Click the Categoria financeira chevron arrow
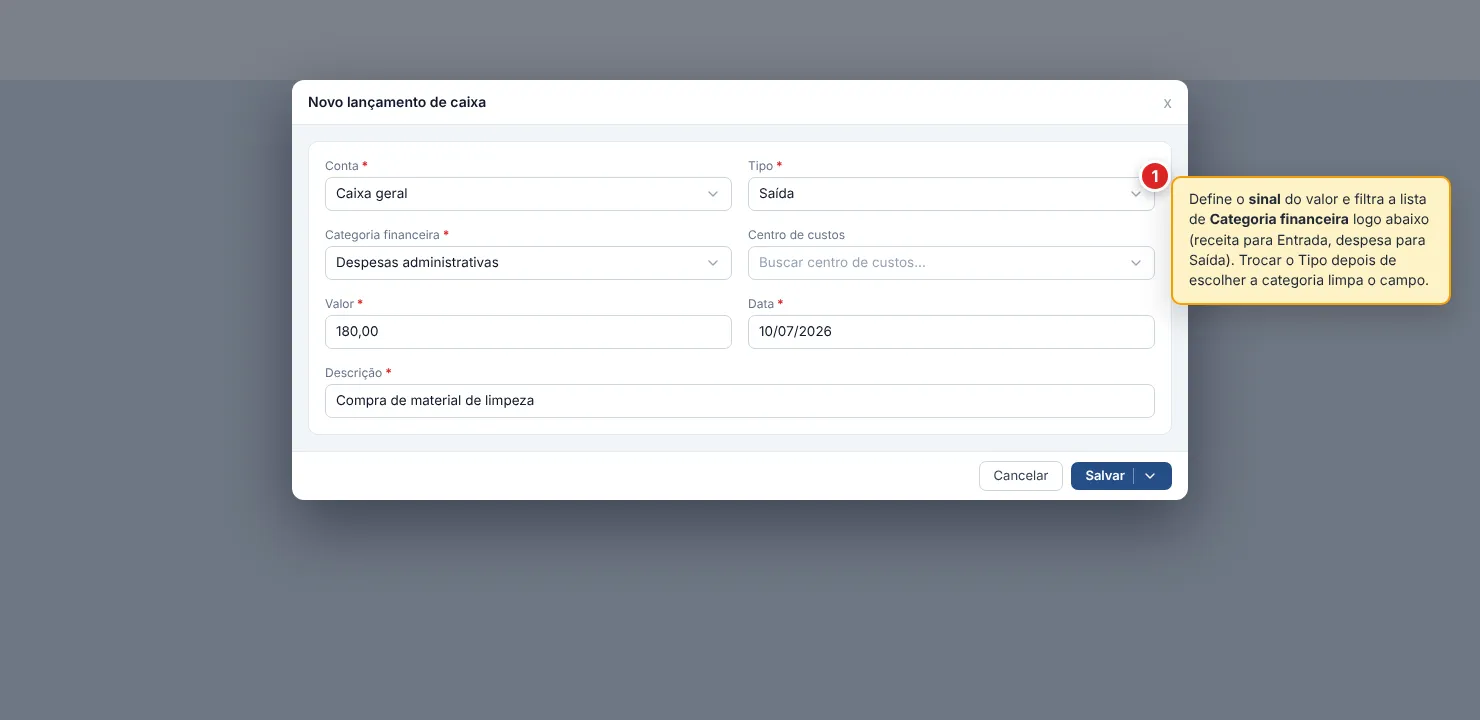The height and width of the screenshot is (720, 1480). 713,263
